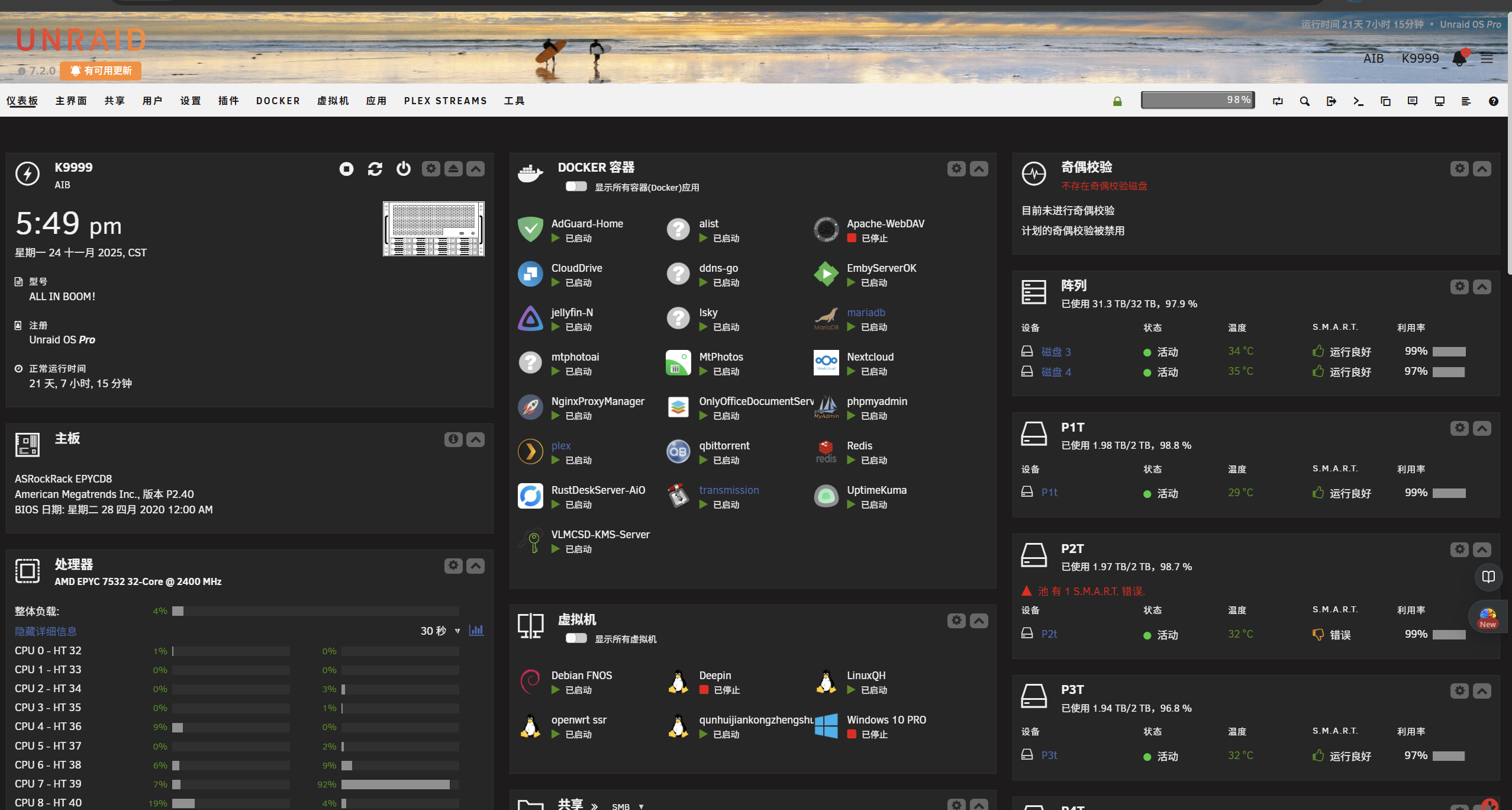Click the plex container icon
Screen dimensions: 1512x810
(530, 452)
